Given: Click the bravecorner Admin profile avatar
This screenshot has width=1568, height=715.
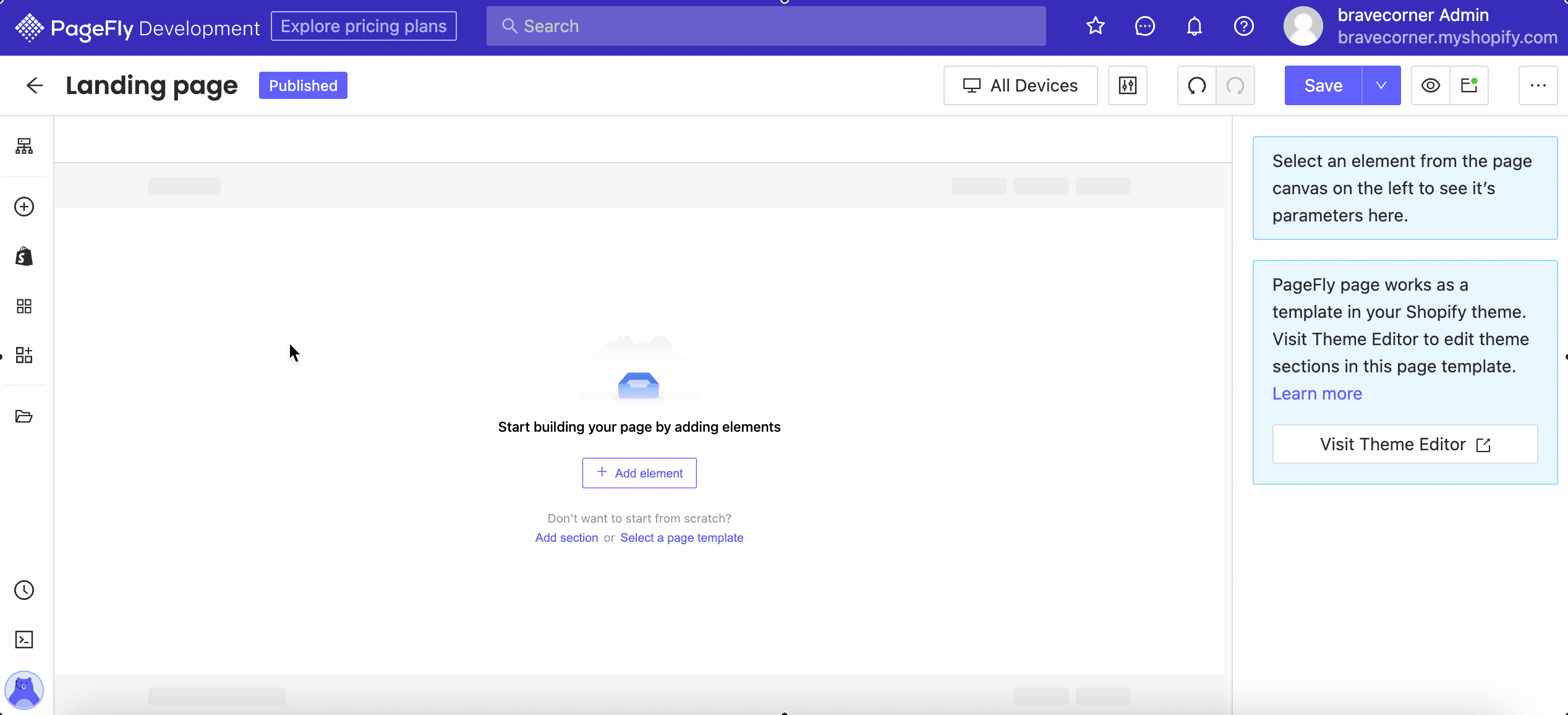Looking at the screenshot, I should [x=1303, y=26].
